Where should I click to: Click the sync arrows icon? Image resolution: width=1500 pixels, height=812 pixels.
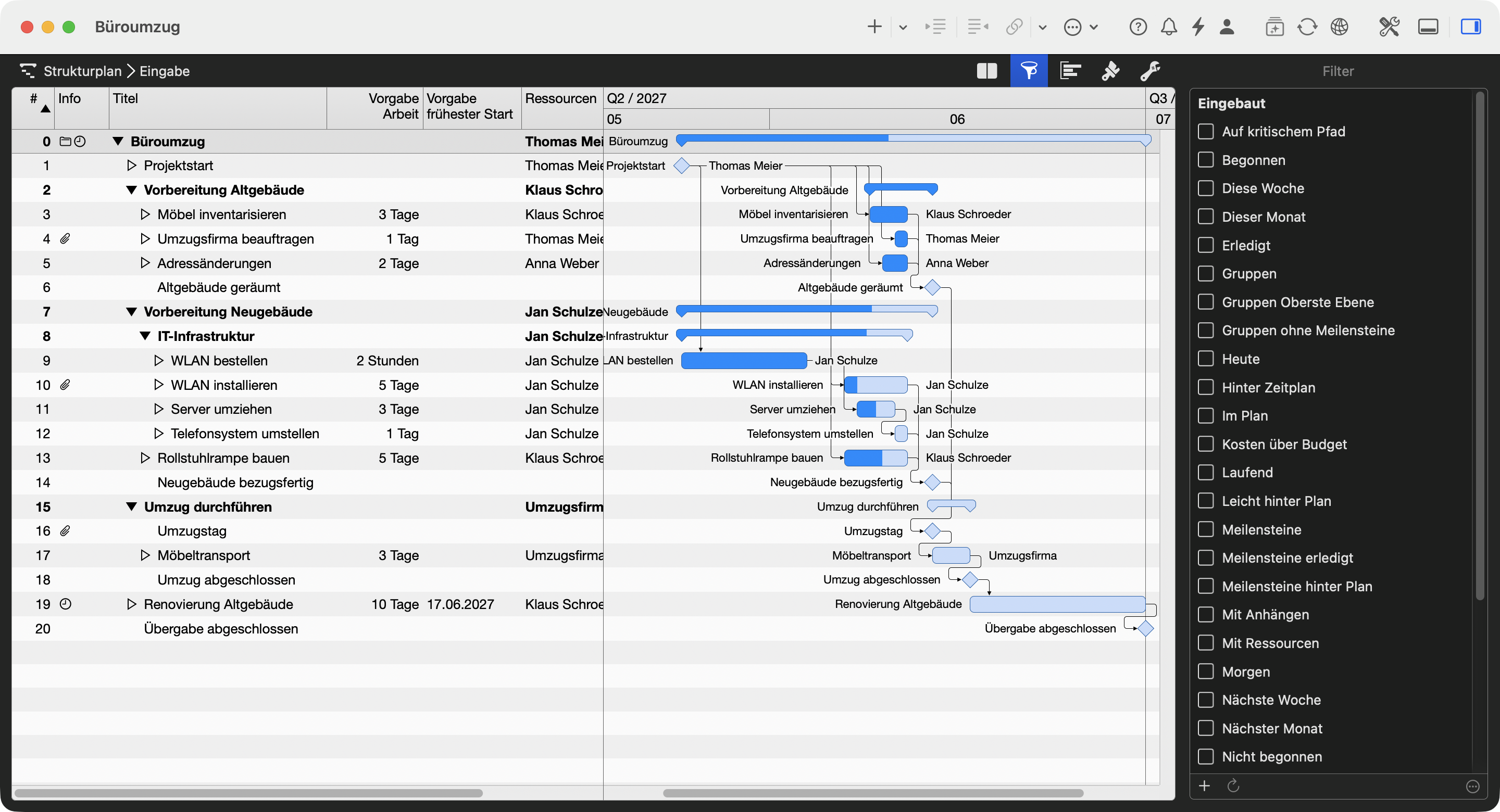pos(1307,27)
